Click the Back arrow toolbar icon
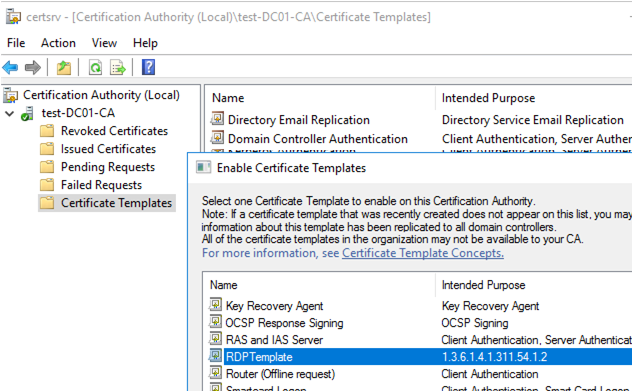The height and width of the screenshot is (391, 632). [10, 67]
